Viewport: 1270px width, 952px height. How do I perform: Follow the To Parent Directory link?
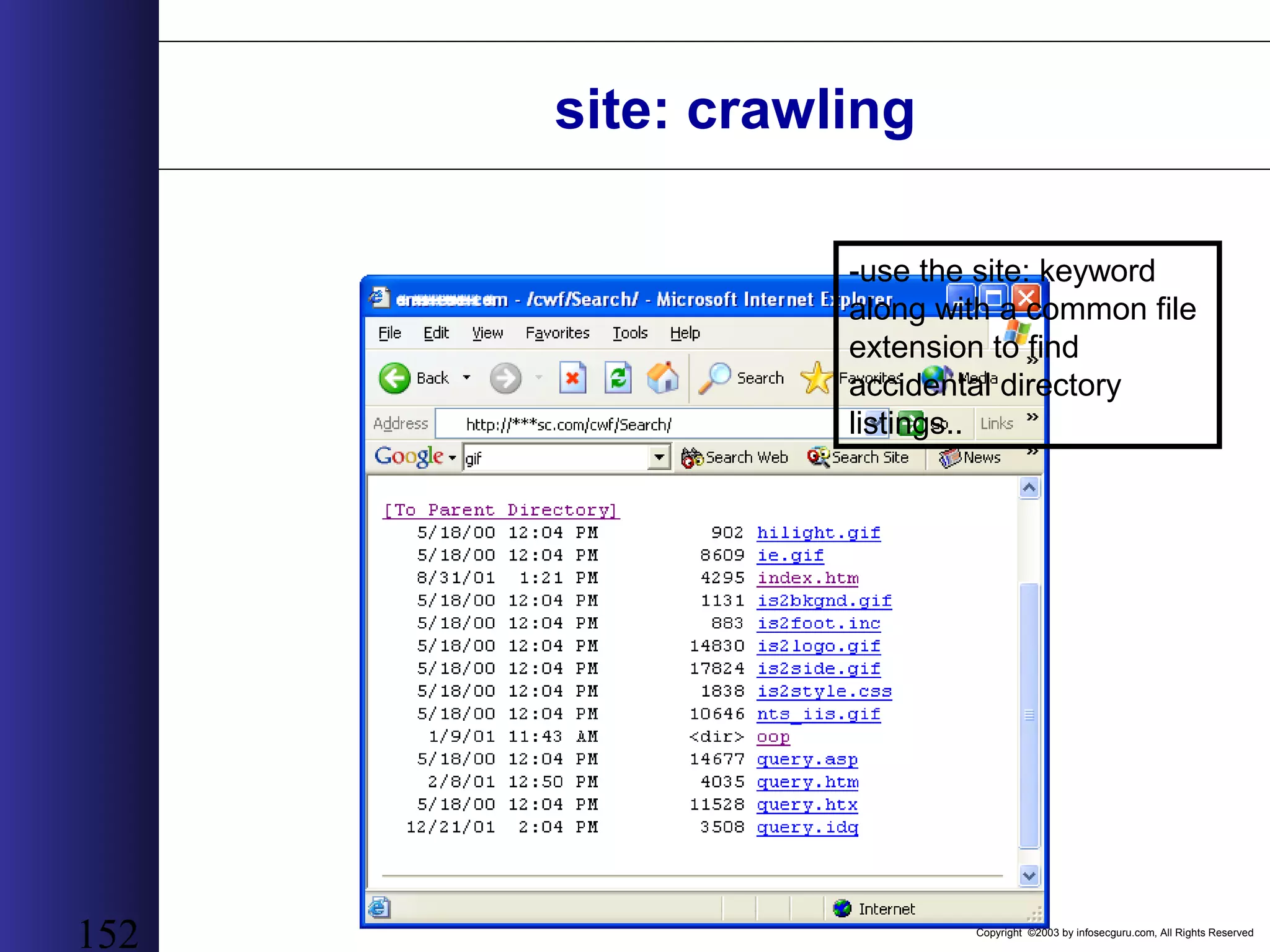coord(501,510)
